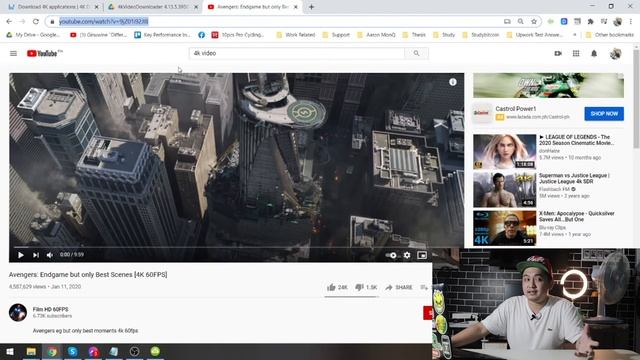Open the X-Men Apocalypse Quicksilver thumbnail
The height and width of the screenshot is (360, 640).
504,228
